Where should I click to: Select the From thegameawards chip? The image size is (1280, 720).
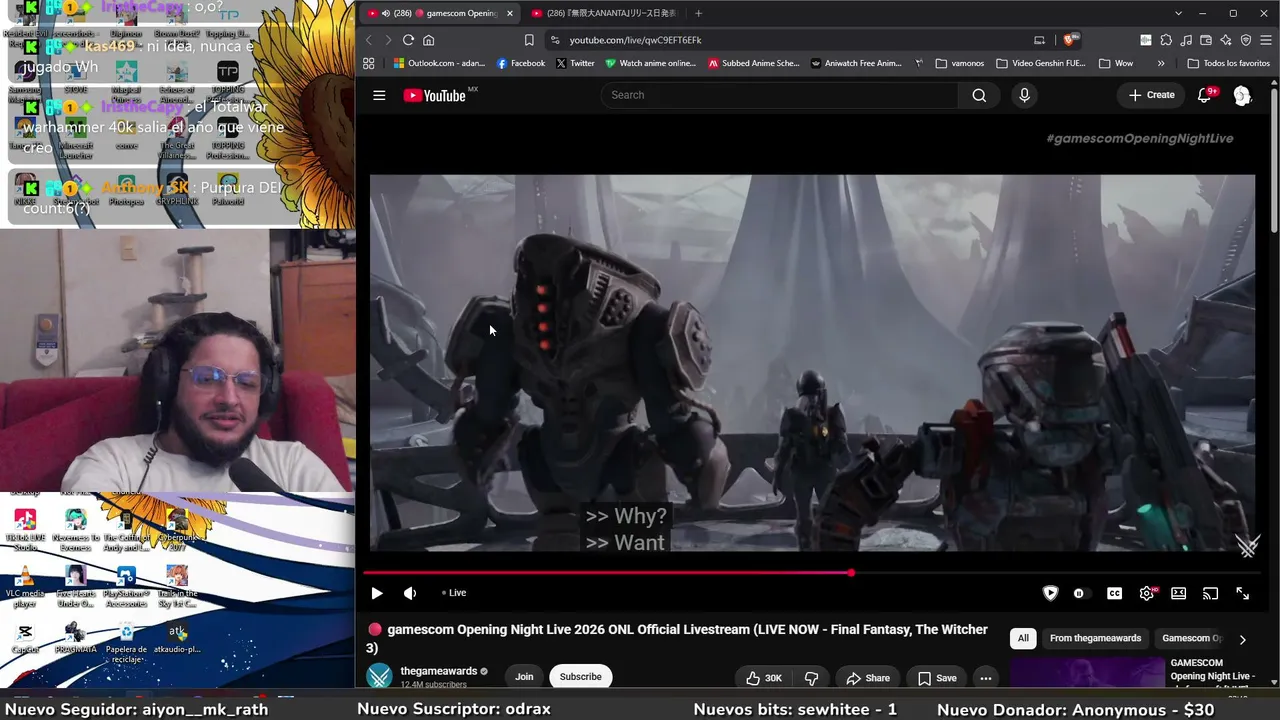click(x=1095, y=638)
